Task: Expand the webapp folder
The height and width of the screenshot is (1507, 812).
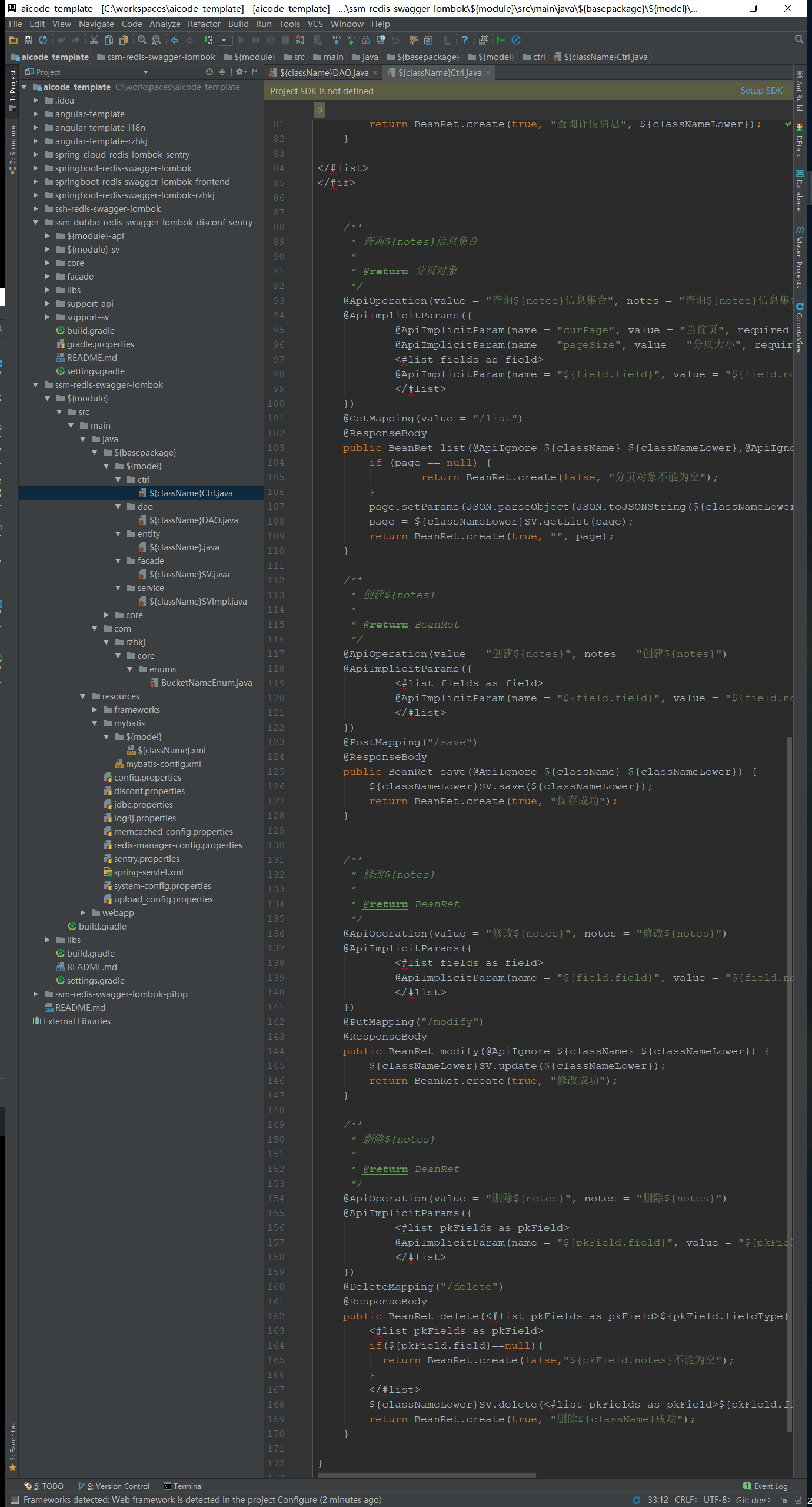Action: point(82,912)
